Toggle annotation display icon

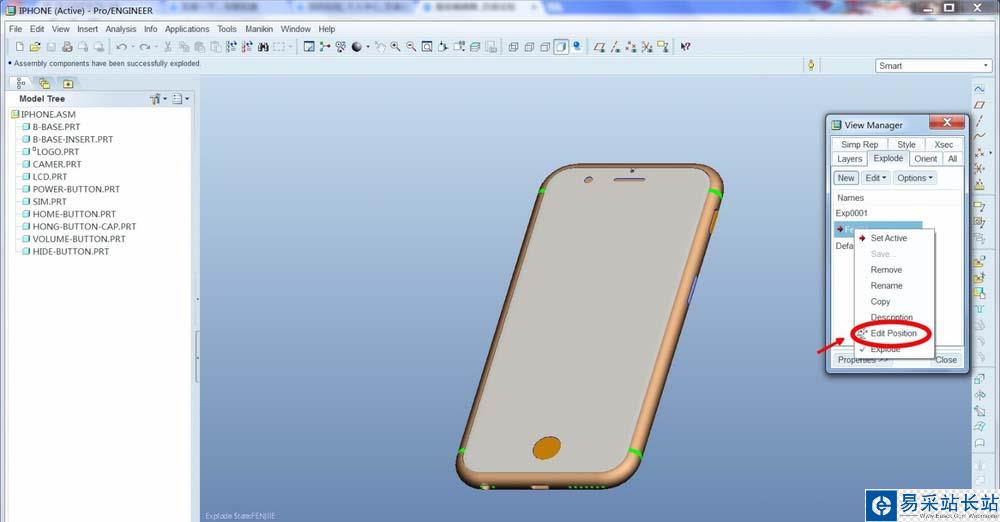663,47
